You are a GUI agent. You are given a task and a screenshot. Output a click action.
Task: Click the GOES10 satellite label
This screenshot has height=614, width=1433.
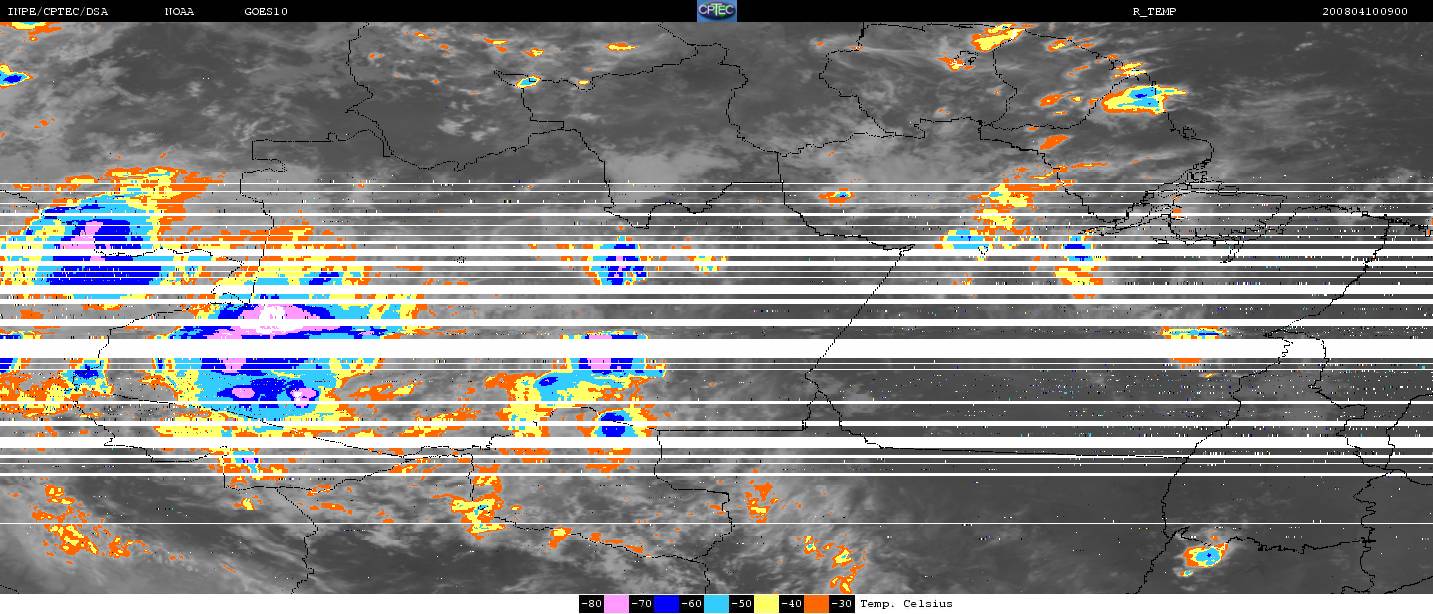click(266, 12)
